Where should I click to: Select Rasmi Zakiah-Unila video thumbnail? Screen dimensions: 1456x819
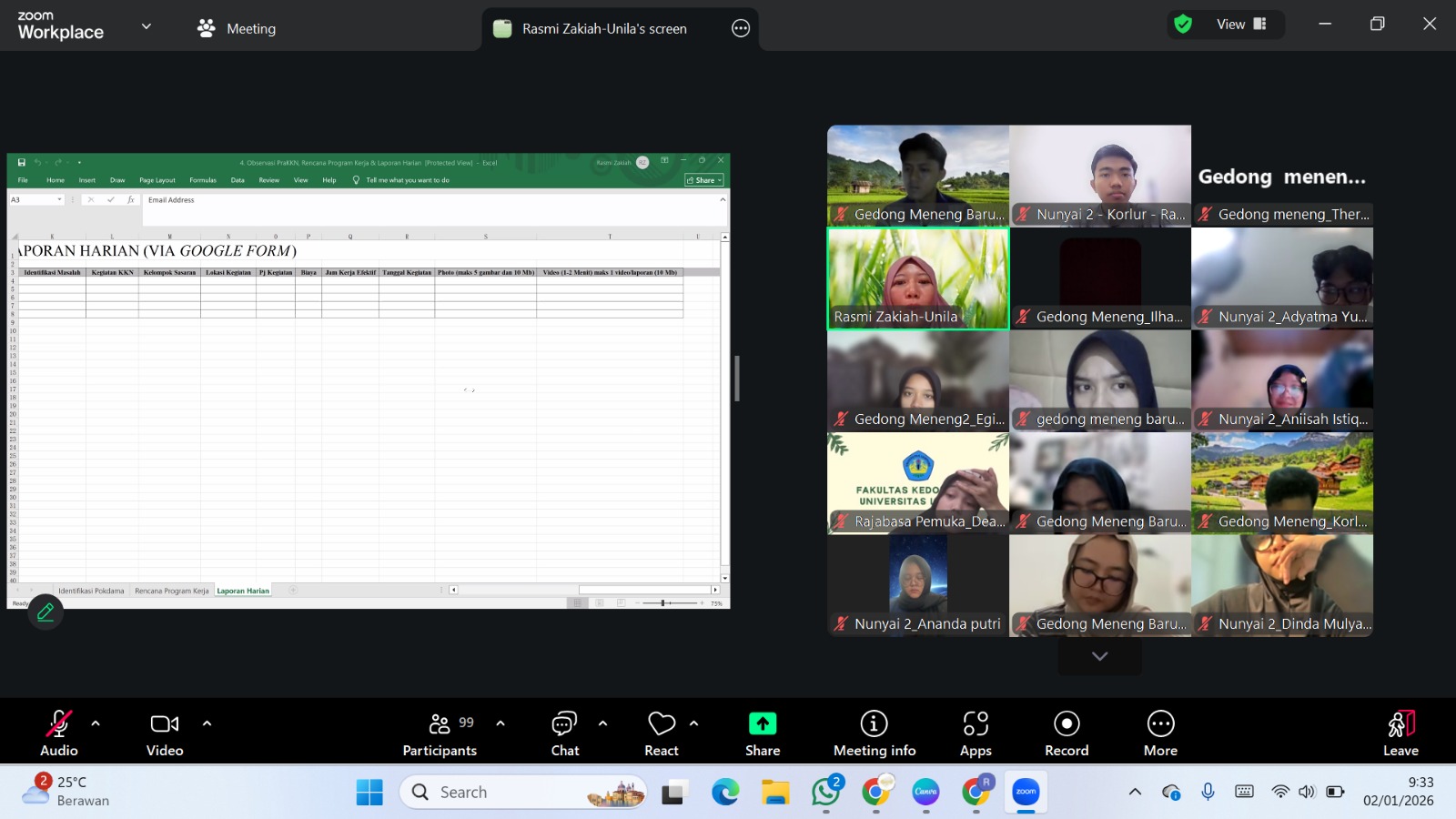click(917, 278)
